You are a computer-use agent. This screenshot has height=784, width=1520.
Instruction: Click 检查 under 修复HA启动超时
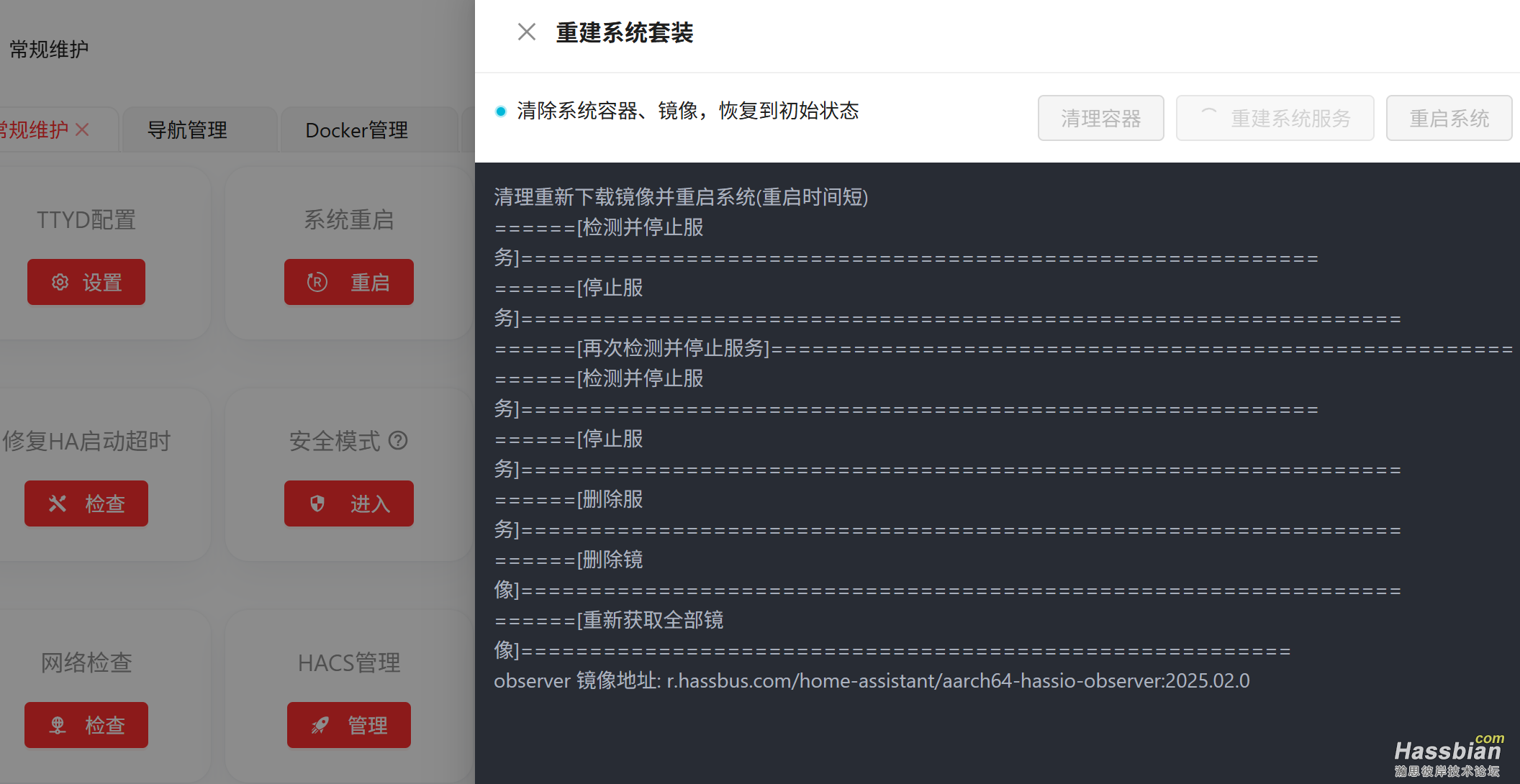86,503
